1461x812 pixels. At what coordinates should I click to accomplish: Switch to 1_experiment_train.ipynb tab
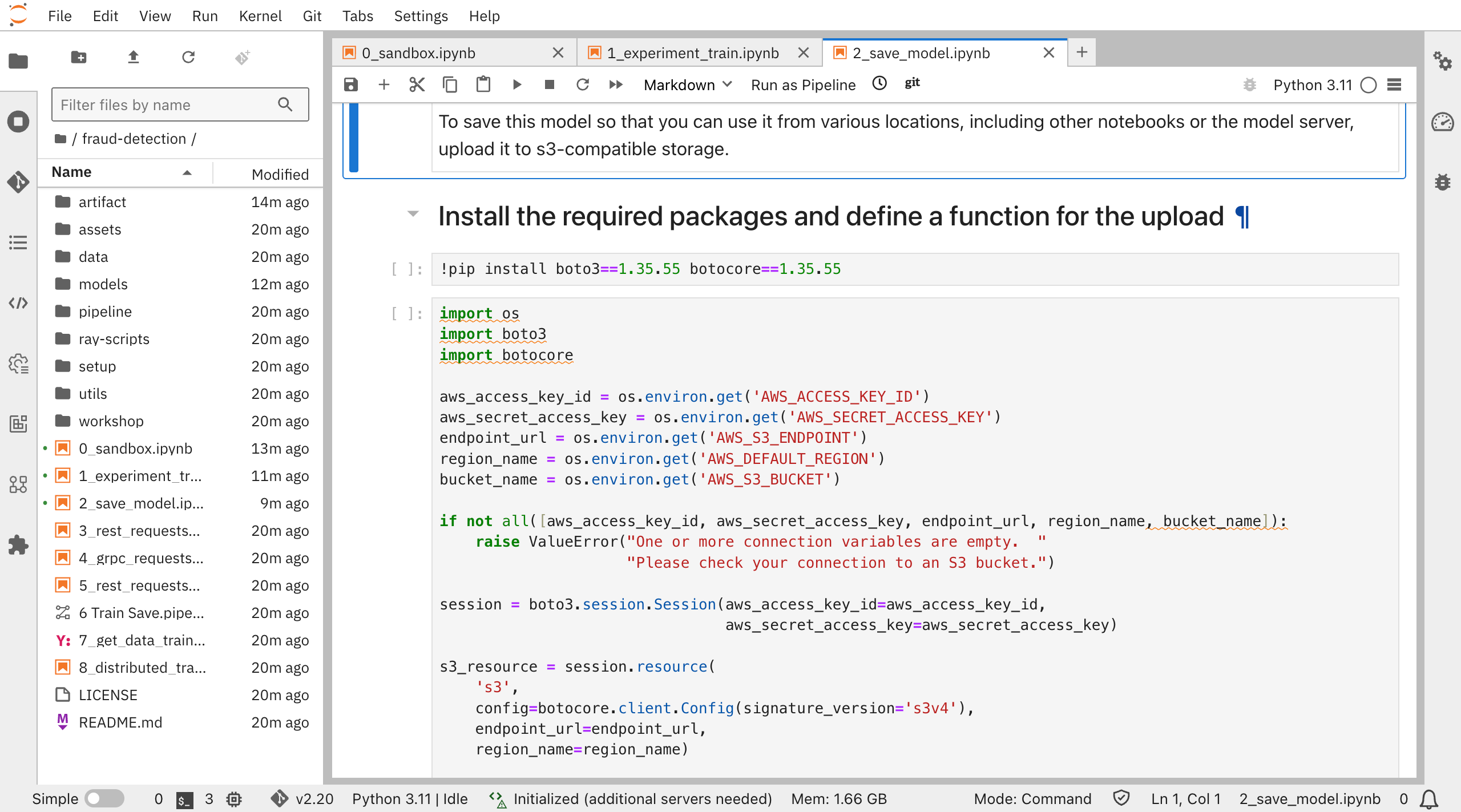692,53
